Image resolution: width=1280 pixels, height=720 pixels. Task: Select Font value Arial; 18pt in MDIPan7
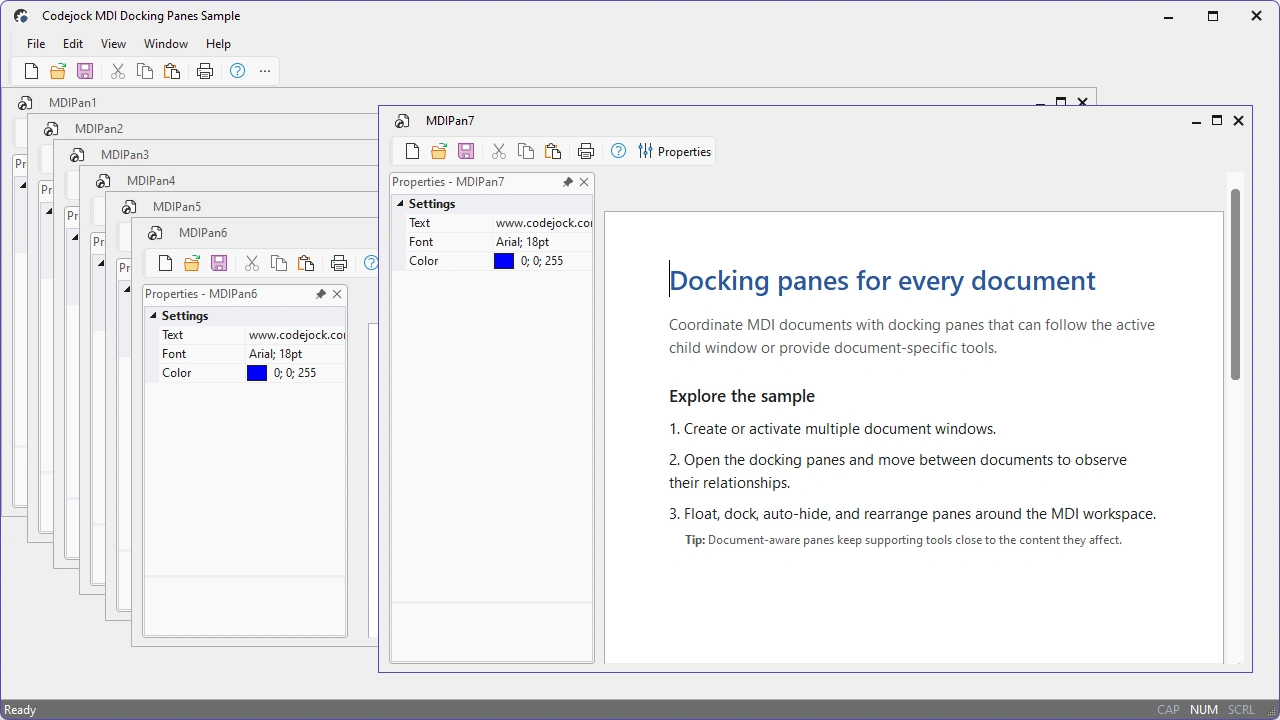coord(543,242)
